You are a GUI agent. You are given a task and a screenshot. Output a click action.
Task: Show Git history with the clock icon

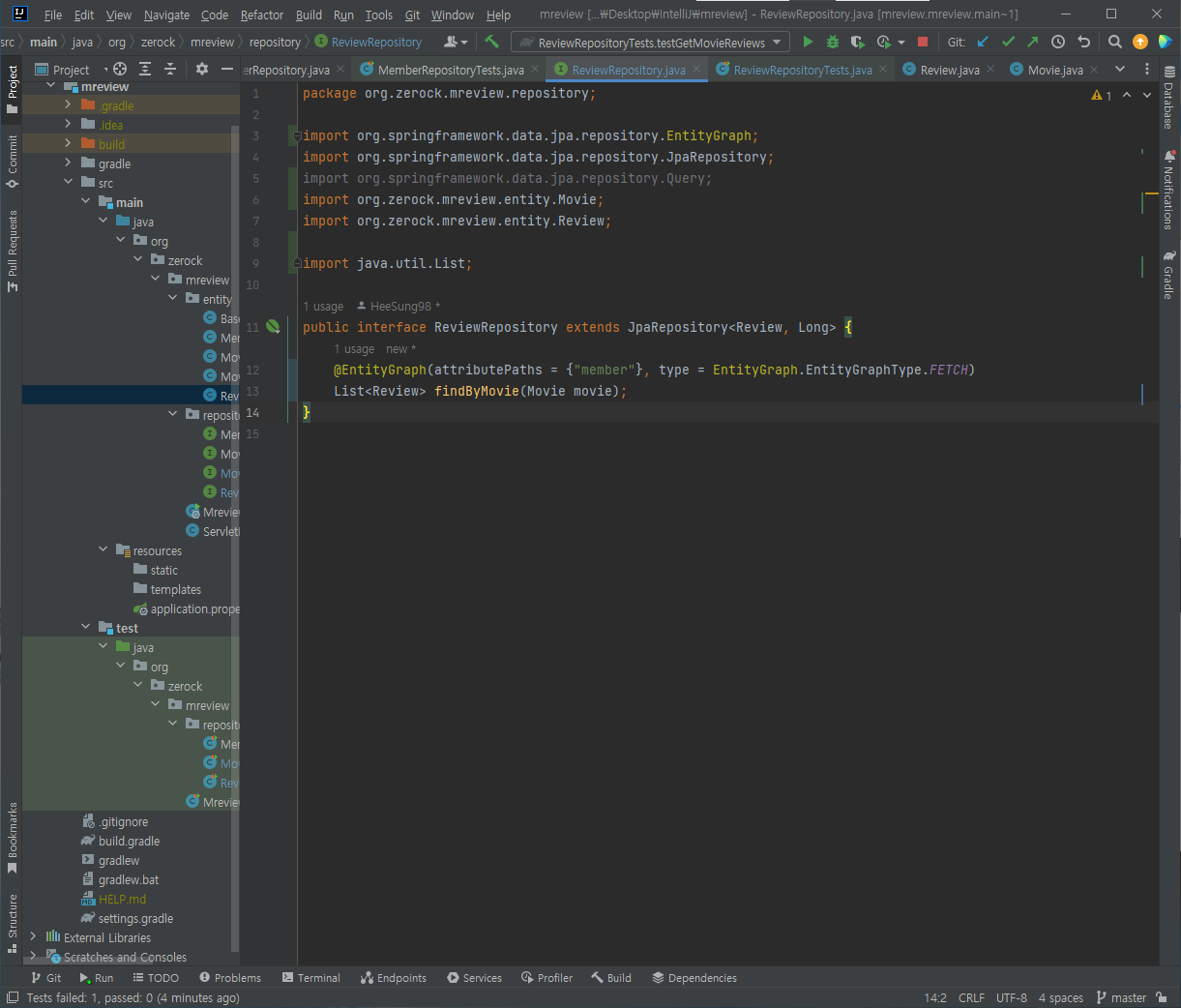pos(1058,42)
